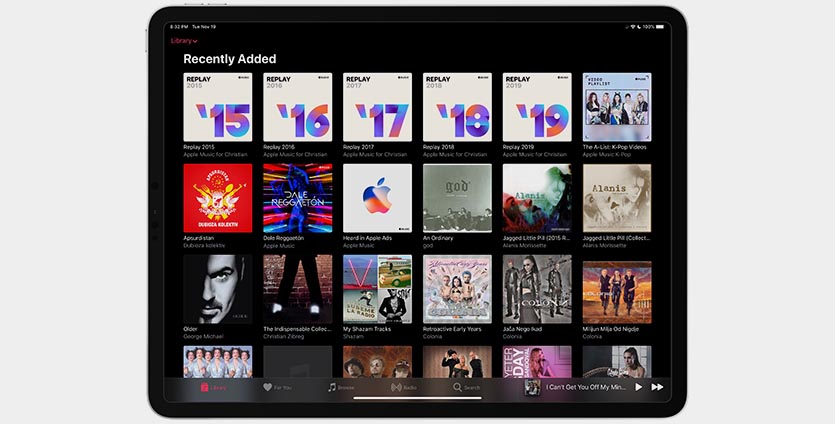This screenshot has width=835, height=424.
Task: Tap the now playing album artwork
Action: click(532, 387)
